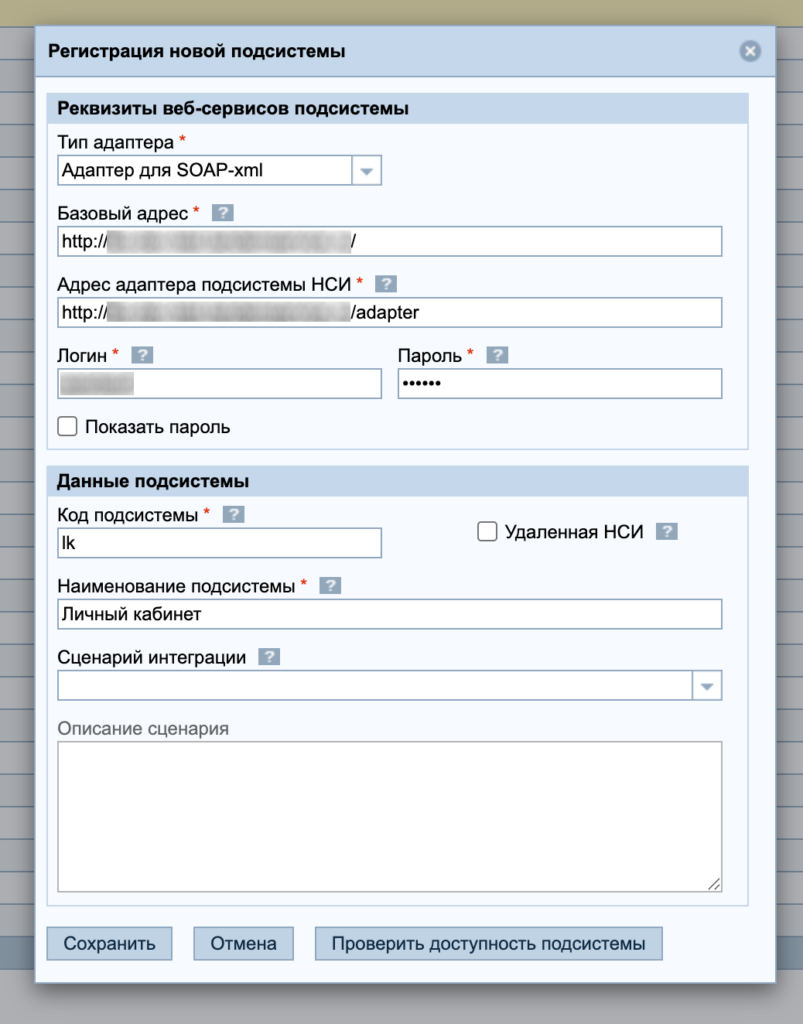Click into the Наименование подсистемы text field
Viewport: 803px width, 1024px height.
point(390,614)
